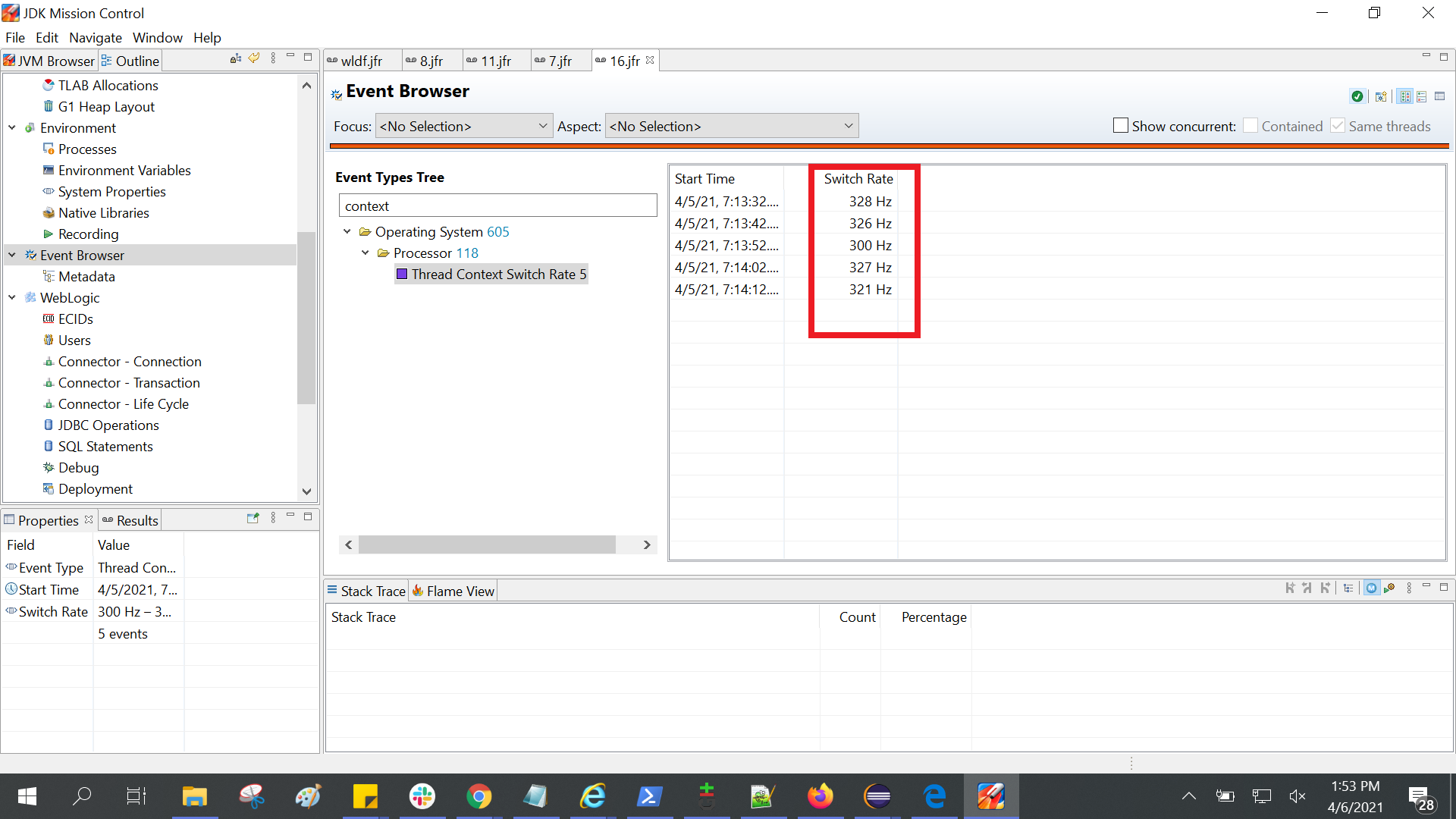Click the context filter text field
The width and height of the screenshot is (1456, 819).
click(x=497, y=206)
